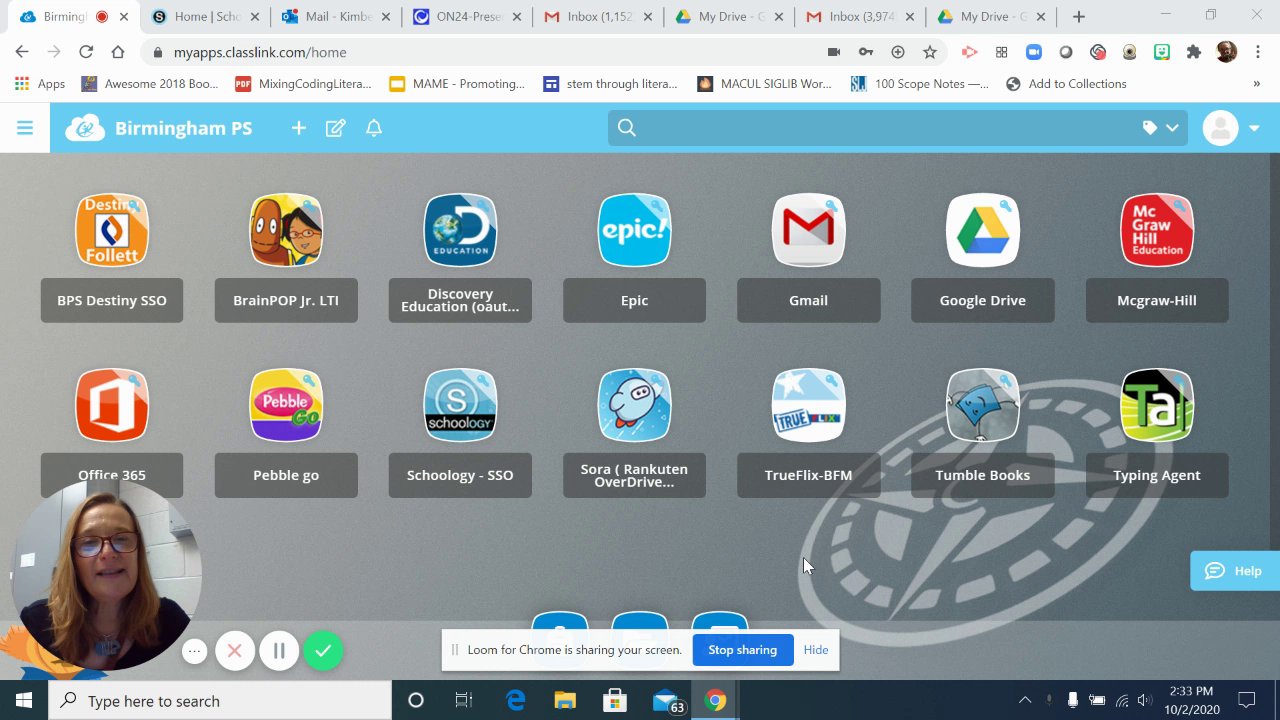Open the Gmail app icon
This screenshot has width=1280, height=720.
pos(808,231)
